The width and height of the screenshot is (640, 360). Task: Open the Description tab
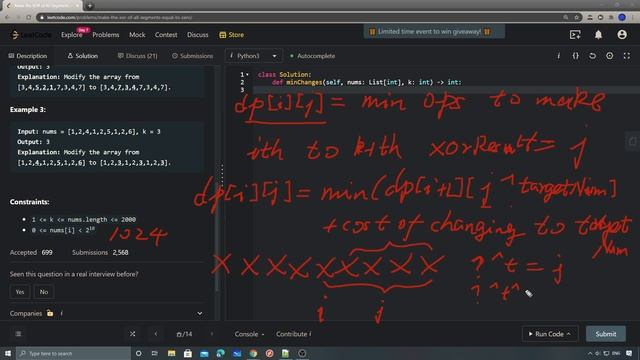[28, 56]
